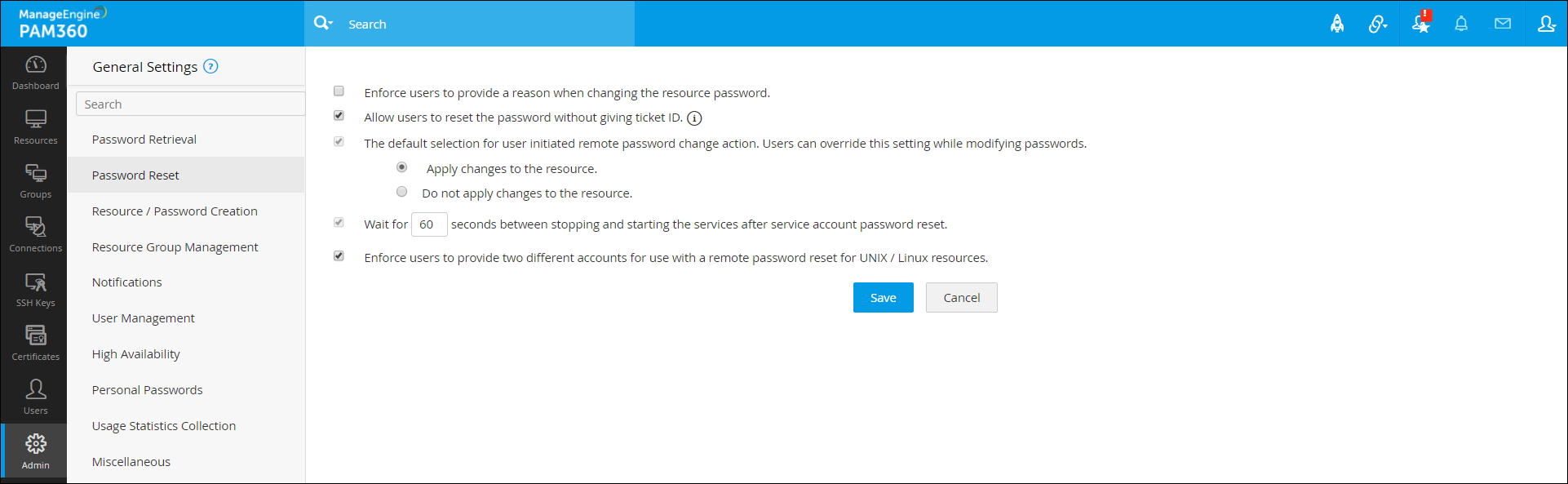Open the mail envelope icon
Image resolution: width=1568 pixels, height=484 pixels.
[x=1503, y=24]
